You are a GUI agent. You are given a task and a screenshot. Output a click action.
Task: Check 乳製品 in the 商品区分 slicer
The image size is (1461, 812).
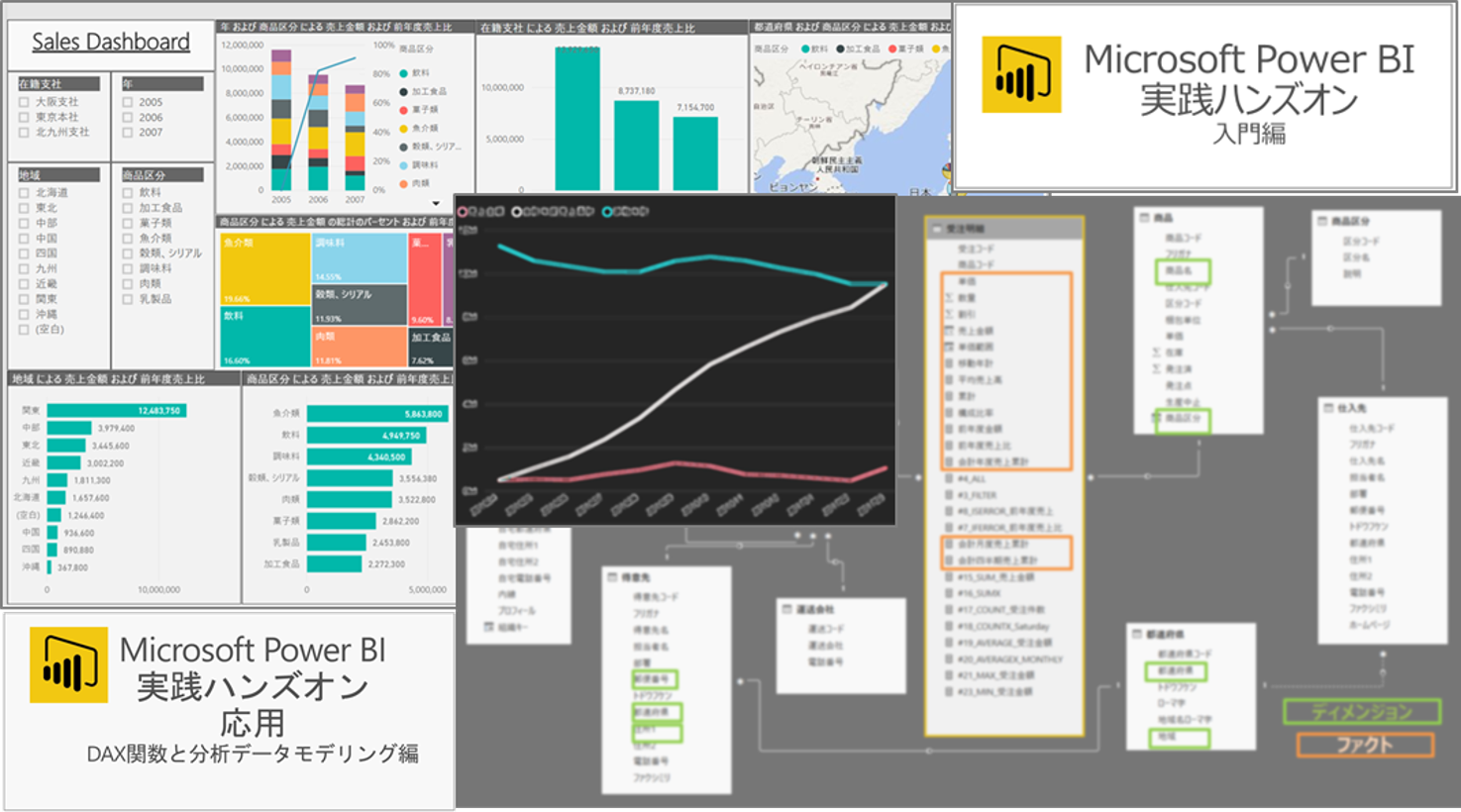click(x=128, y=299)
